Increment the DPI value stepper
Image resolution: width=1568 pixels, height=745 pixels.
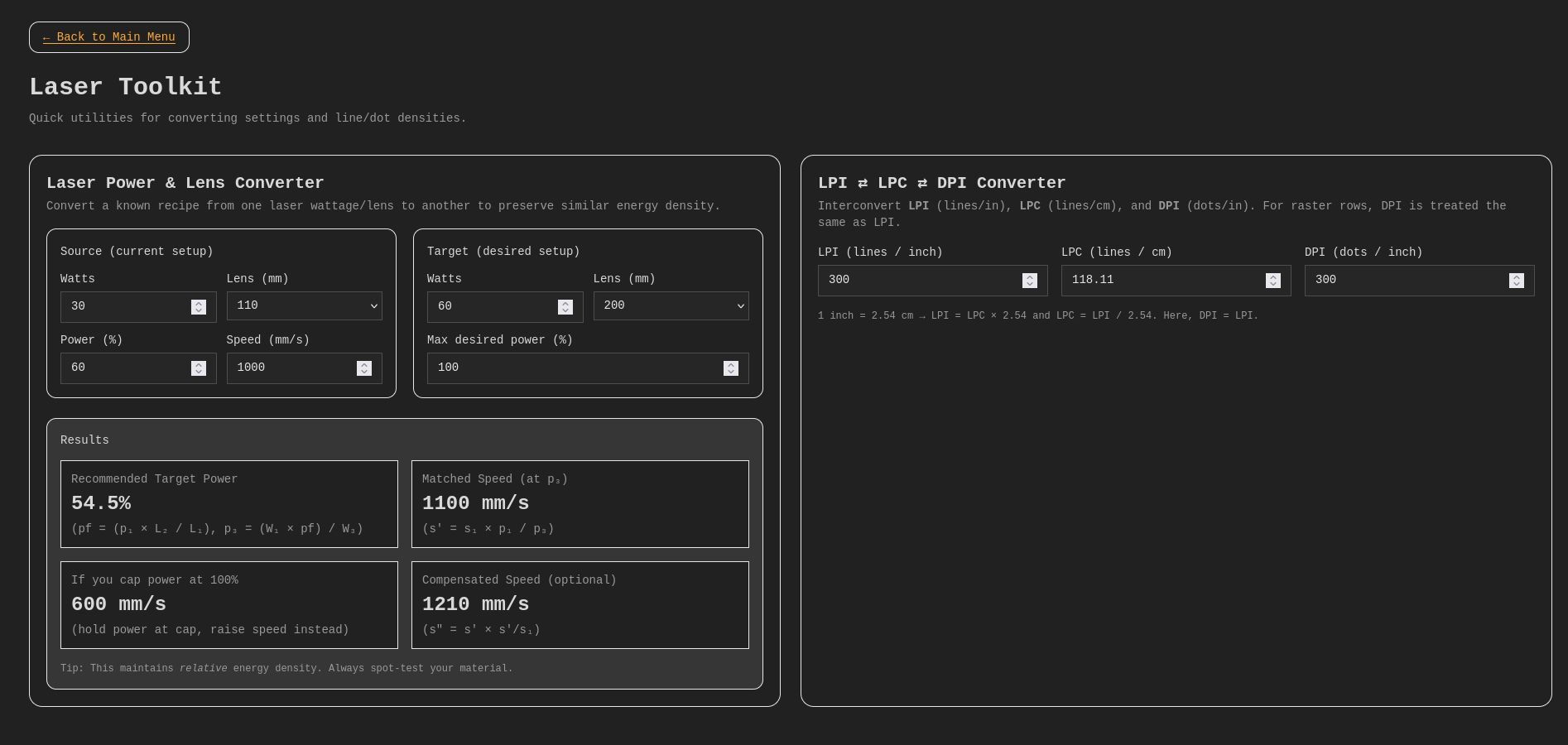coord(1516,277)
